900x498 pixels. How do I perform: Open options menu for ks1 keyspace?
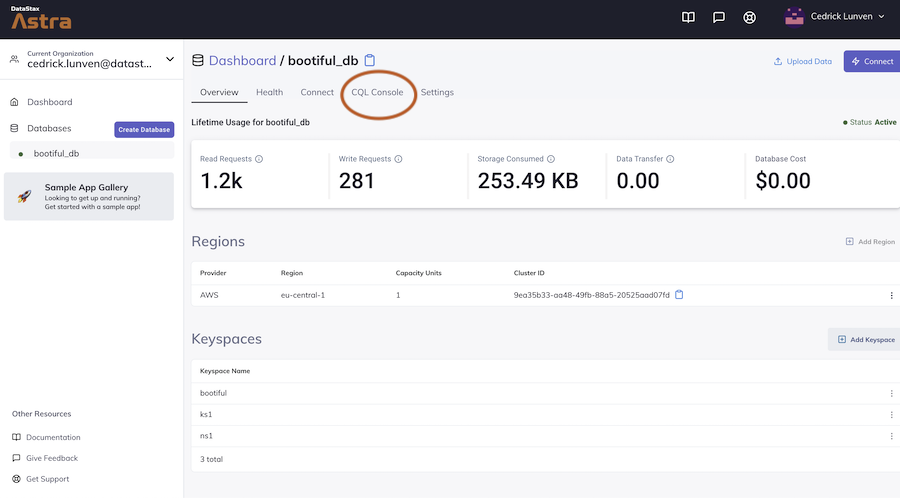tap(891, 415)
